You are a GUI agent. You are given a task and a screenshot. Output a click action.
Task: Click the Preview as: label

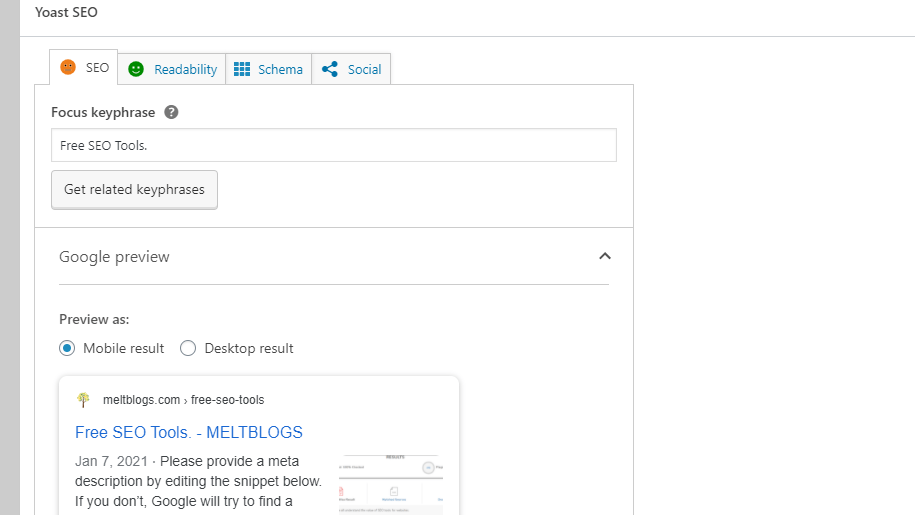94,319
